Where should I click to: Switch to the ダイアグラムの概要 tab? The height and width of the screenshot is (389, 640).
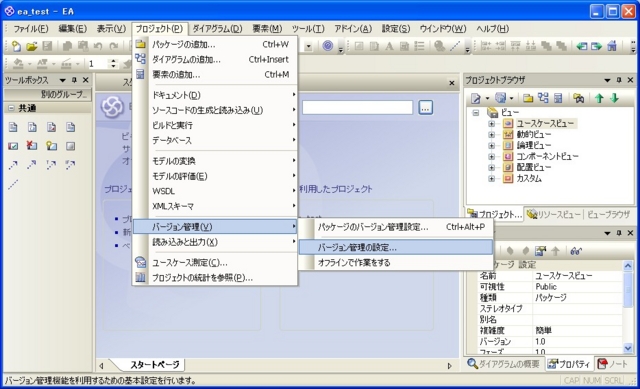503,364
